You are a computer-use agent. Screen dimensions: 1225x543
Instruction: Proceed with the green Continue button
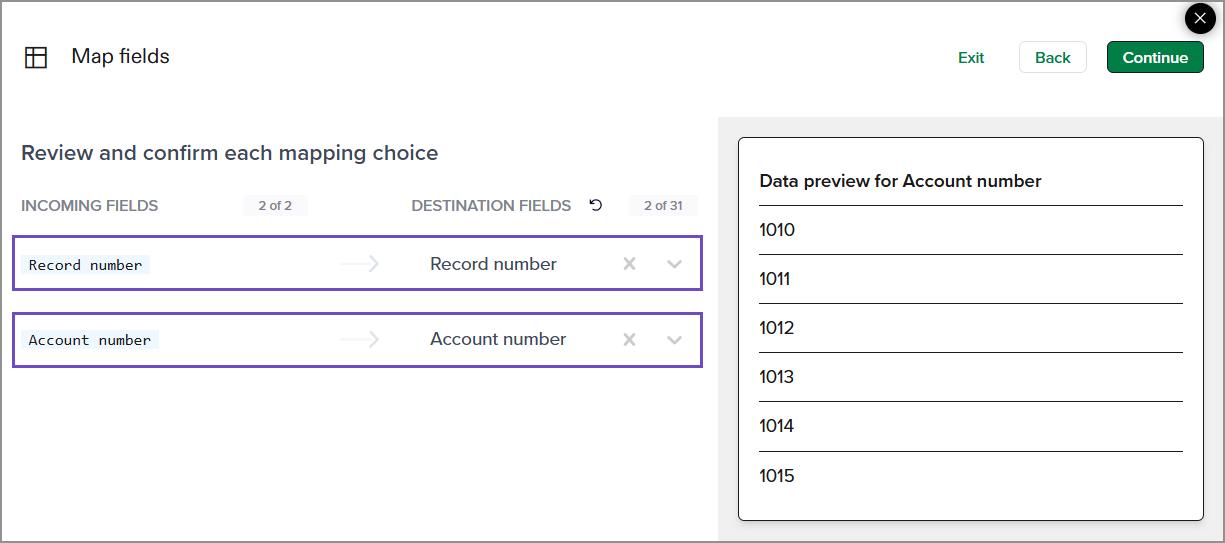tap(1155, 57)
